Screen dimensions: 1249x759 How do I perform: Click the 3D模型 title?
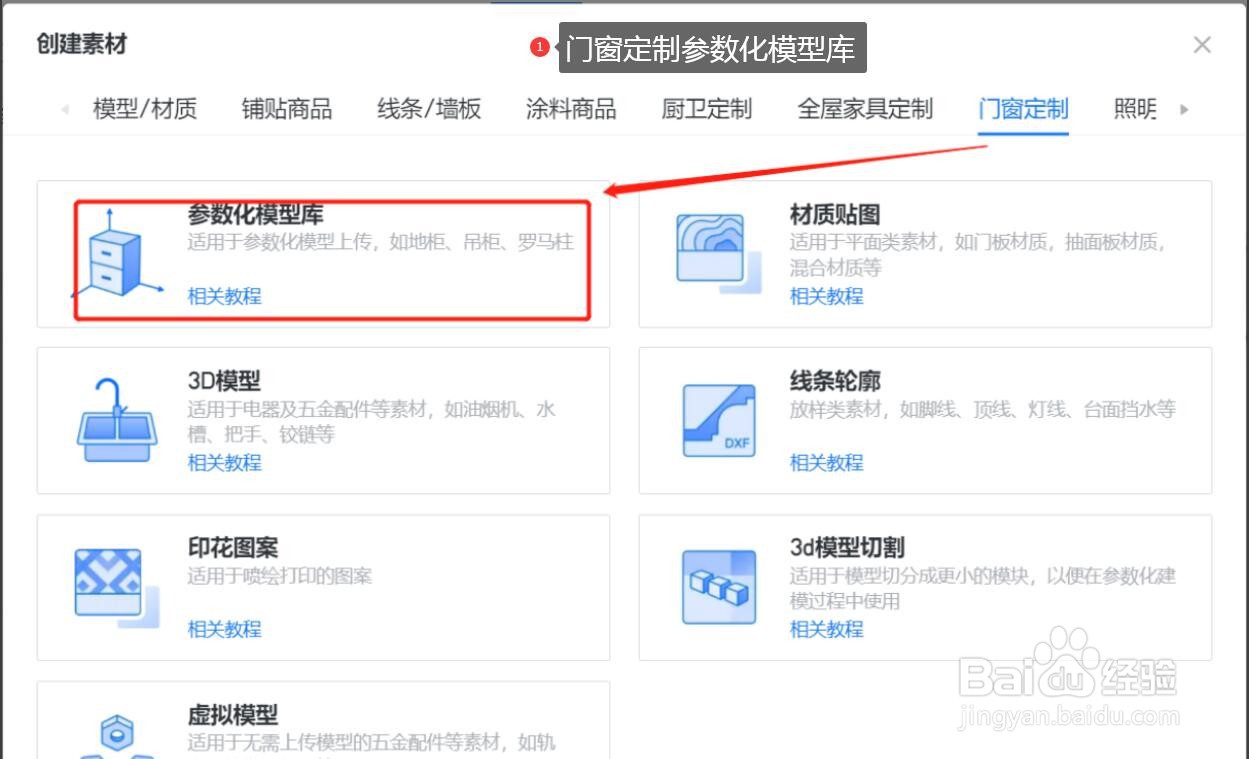224,381
